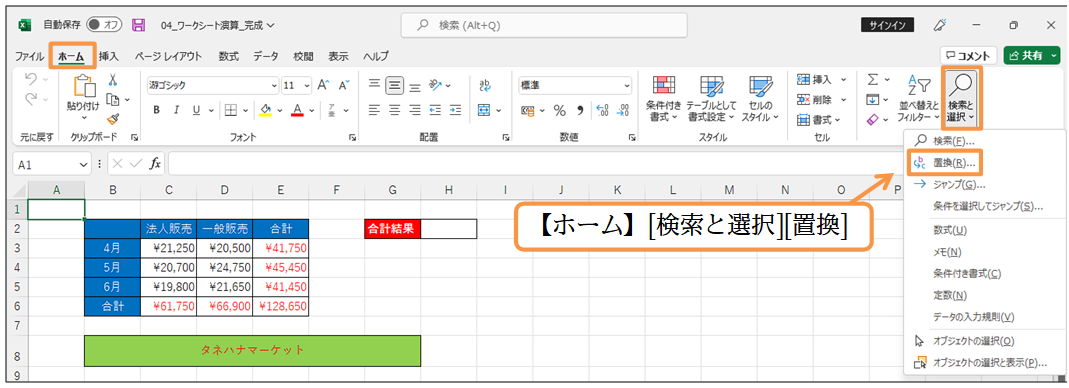Open the font color dropdown arrow

click(311, 110)
